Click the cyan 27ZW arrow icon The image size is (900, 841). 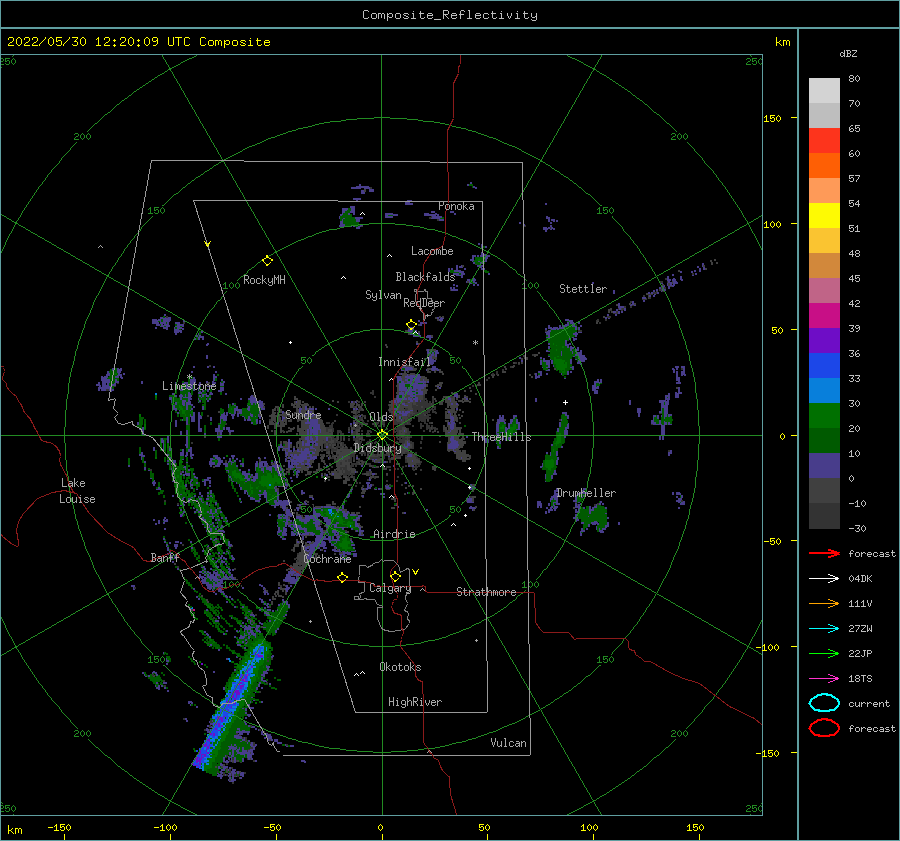click(x=824, y=629)
